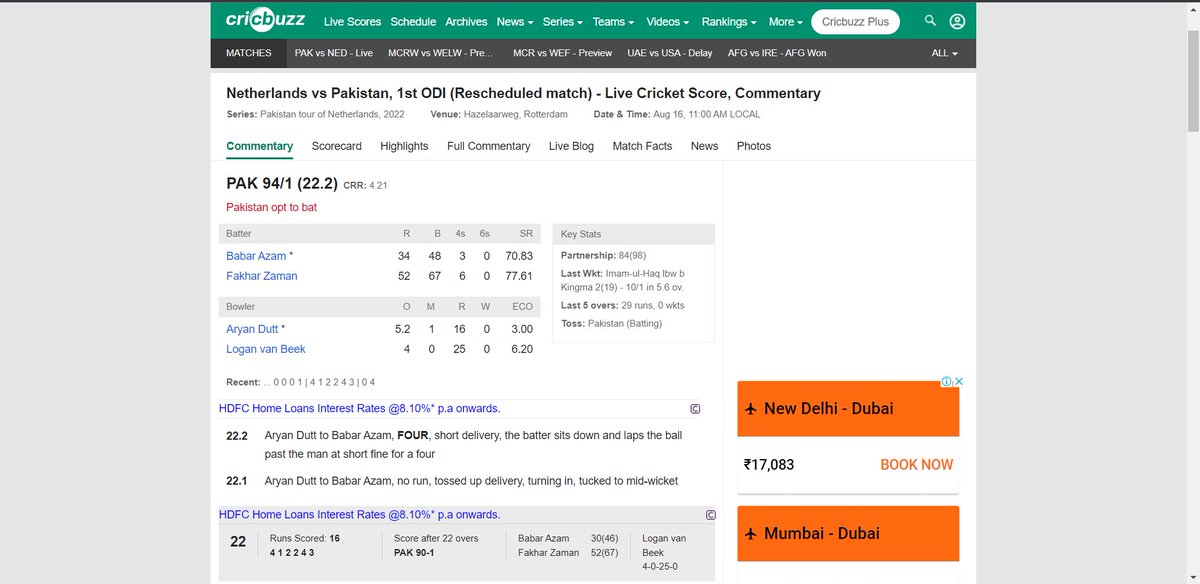Click the first HDFC ad badge icon
Viewport: 1200px width, 584px height.
tap(695, 409)
